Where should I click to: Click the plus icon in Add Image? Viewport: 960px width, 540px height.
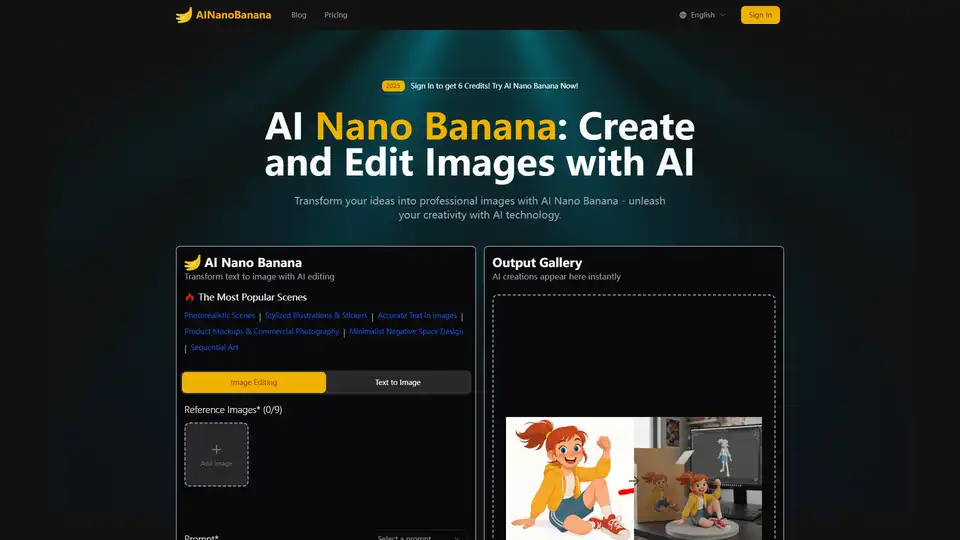click(x=216, y=449)
